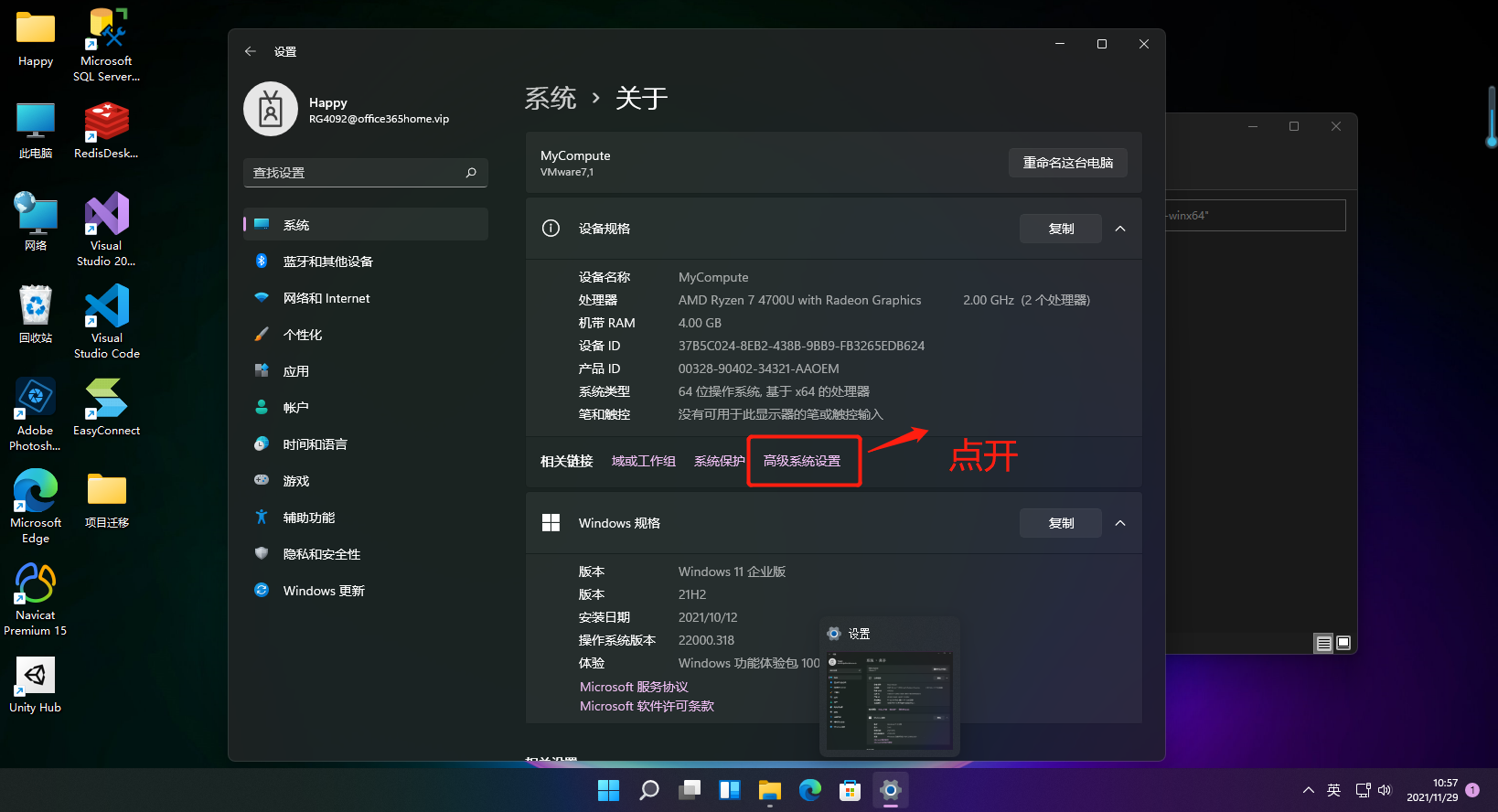Click the winx64 path field in background window

1255,216
